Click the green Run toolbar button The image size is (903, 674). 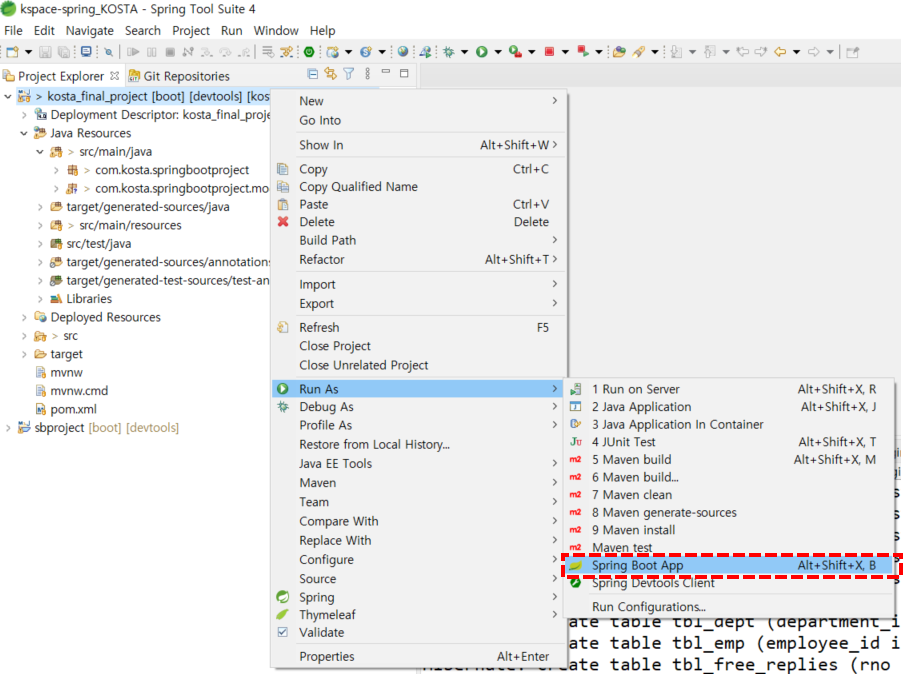pyautogui.click(x=482, y=52)
